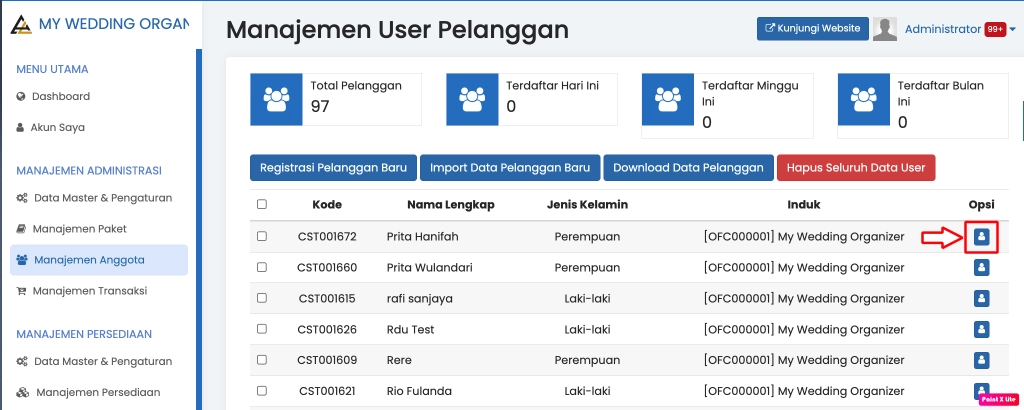Click Download Data Pelanggan button
1024x410 pixels.
click(x=688, y=168)
